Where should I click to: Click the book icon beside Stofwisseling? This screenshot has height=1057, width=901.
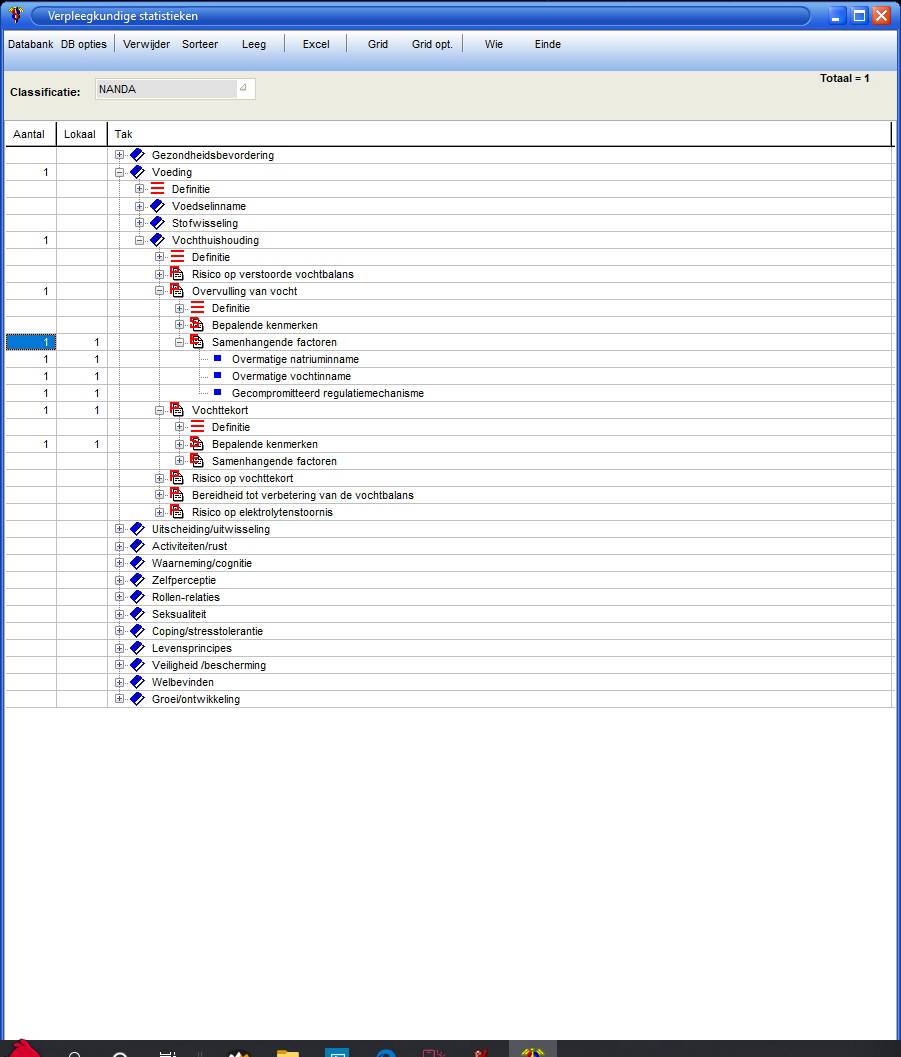tap(157, 223)
